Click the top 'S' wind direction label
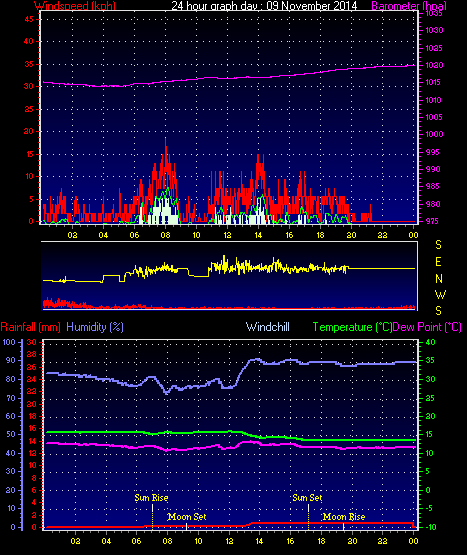 pos(438,245)
